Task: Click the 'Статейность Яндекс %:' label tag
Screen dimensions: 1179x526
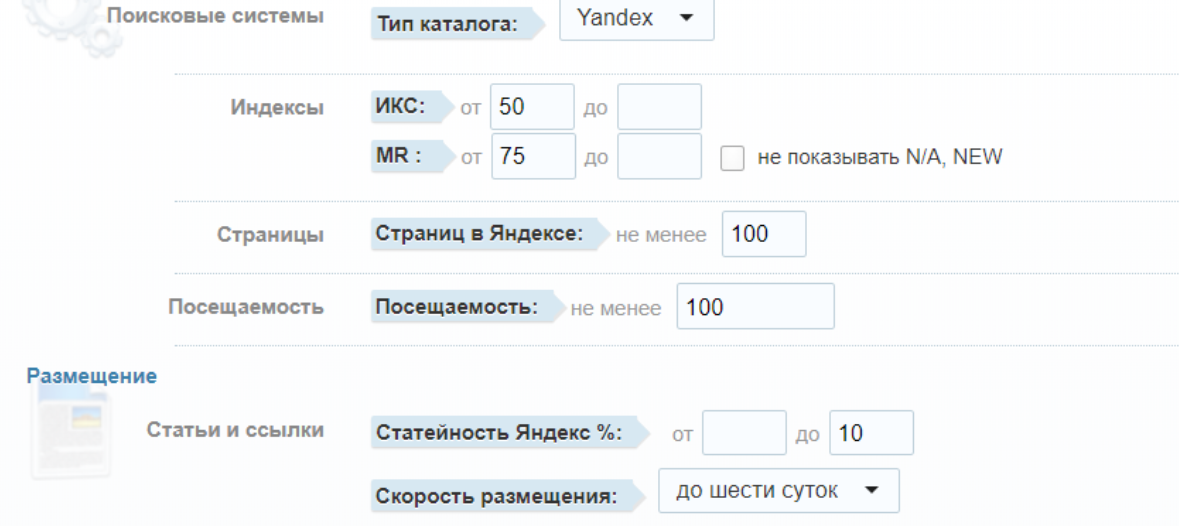Action: coord(499,433)
